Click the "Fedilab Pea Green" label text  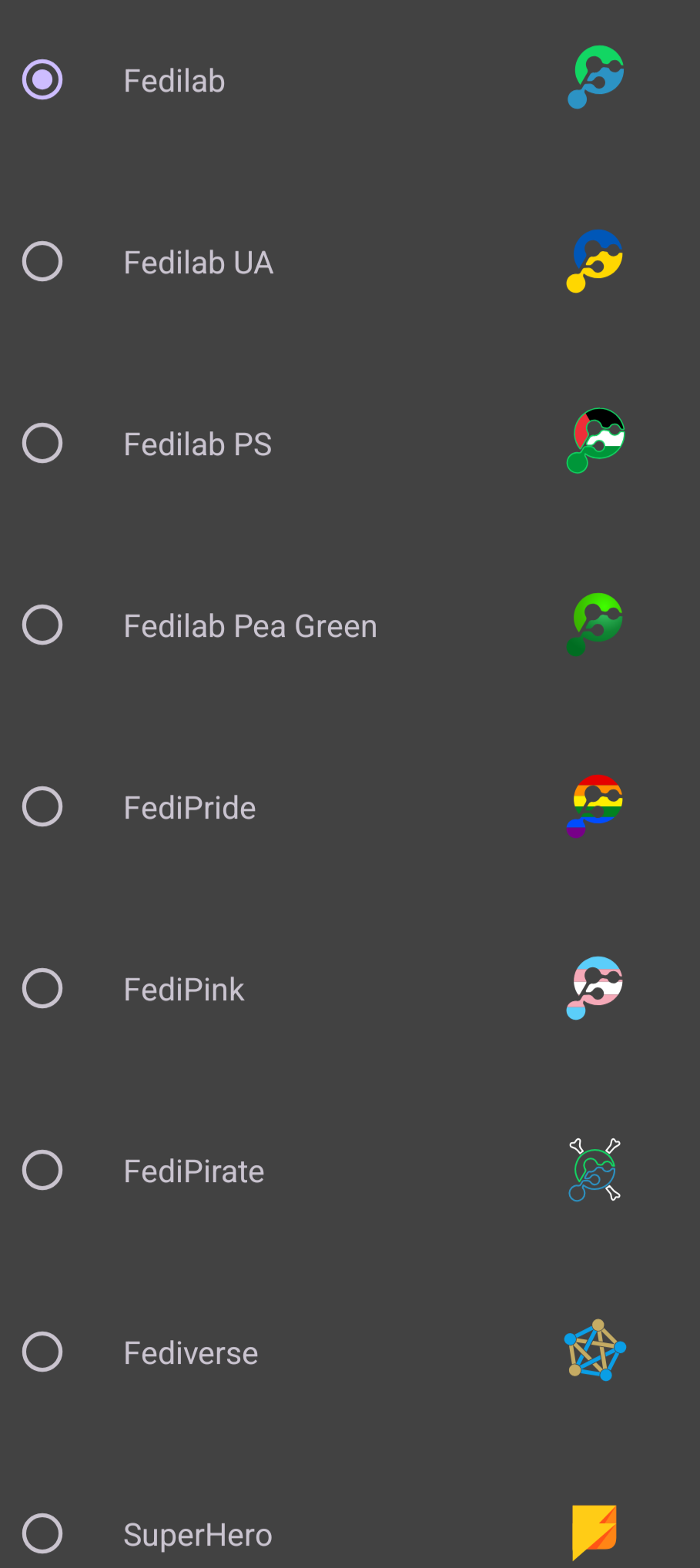click(250, 626)
